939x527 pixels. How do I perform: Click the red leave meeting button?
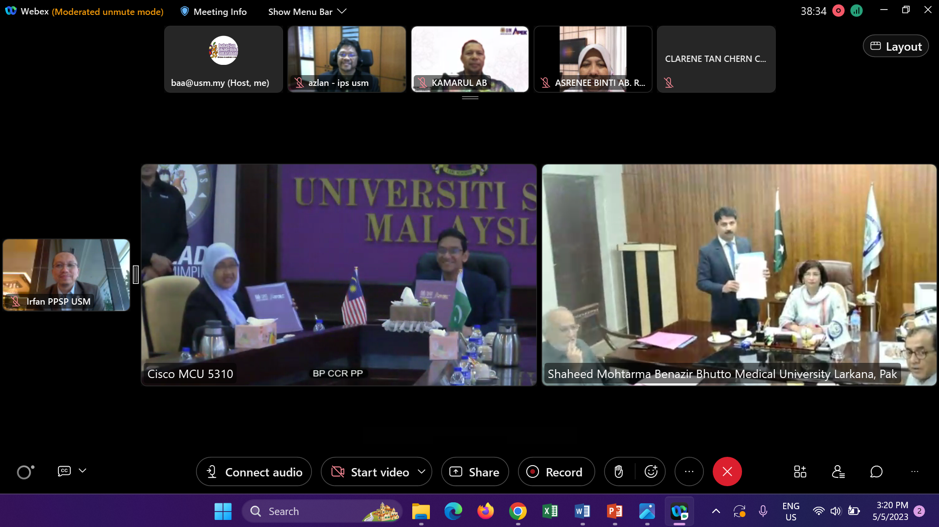pos(727,472)
